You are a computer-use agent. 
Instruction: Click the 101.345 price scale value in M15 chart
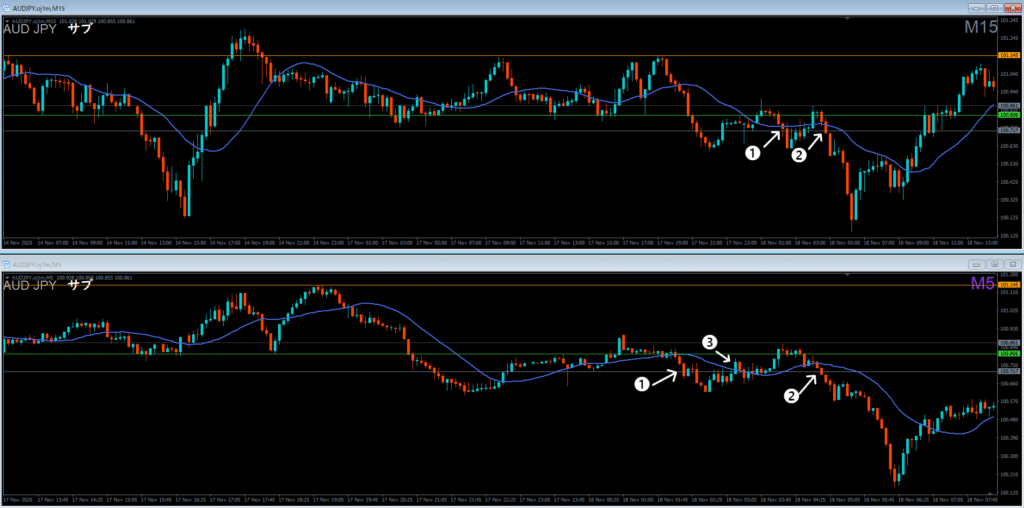(x=1010, y=21)
